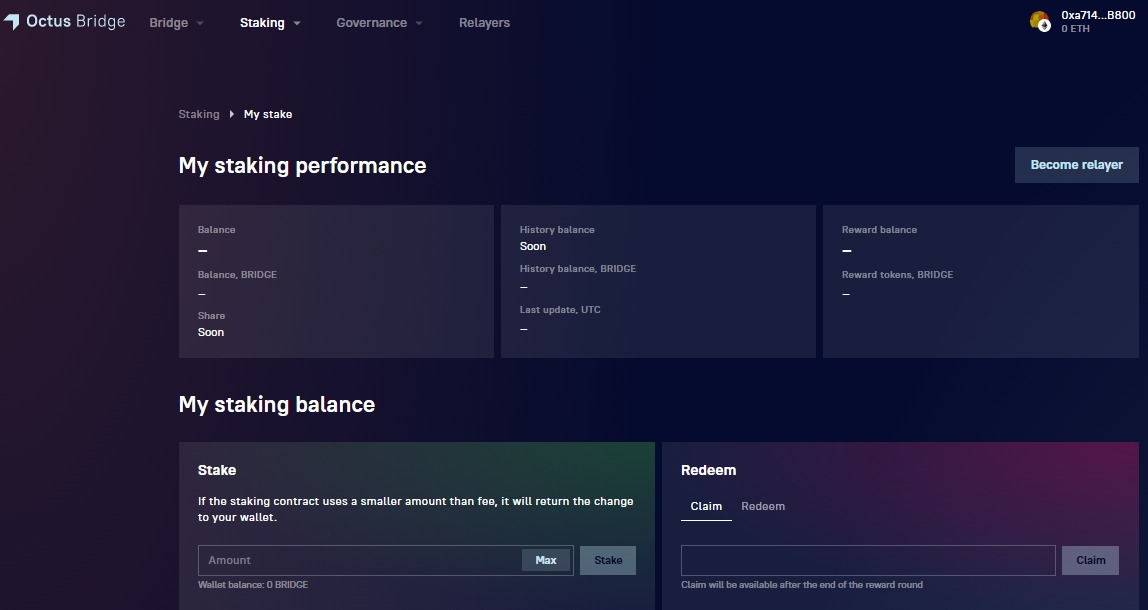
Task: Click the Stake button
Action: (x=608, y=560)
